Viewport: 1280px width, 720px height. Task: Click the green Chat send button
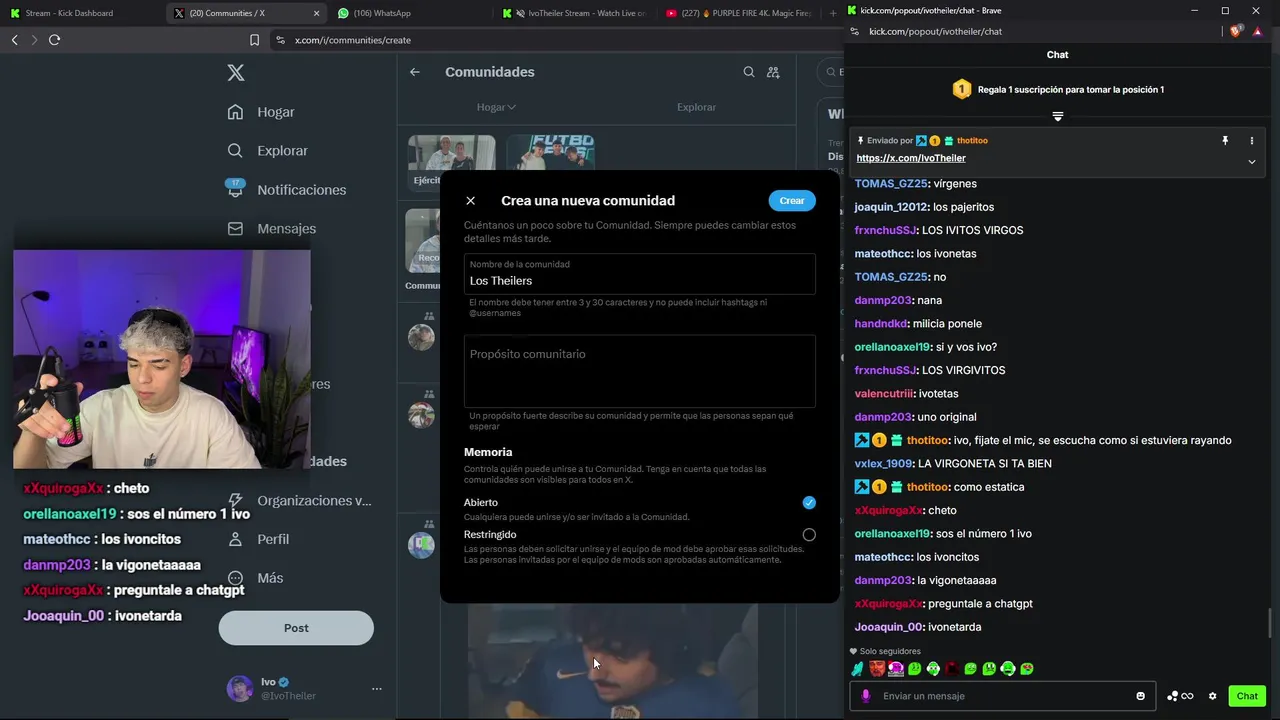[x=1247, y=696]
